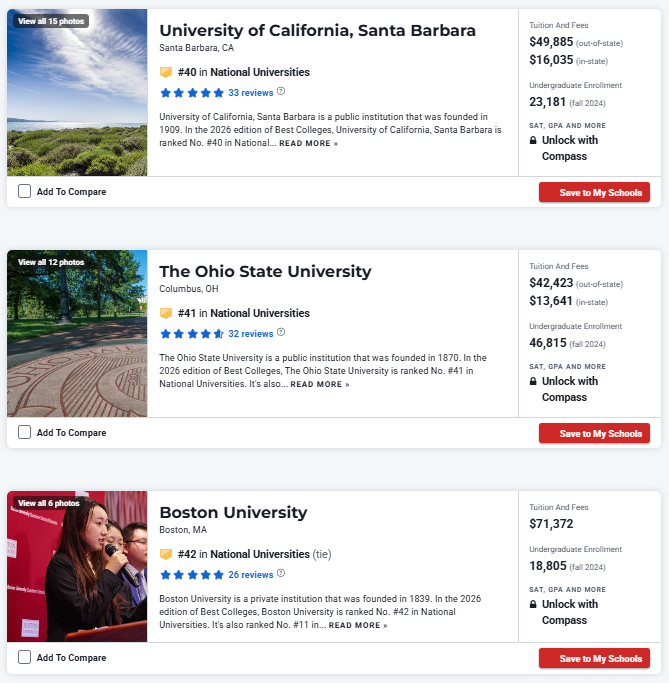The image size is (669, 683).
Task: Click the lock icon in Boston University card
Action: click(533, 604)
